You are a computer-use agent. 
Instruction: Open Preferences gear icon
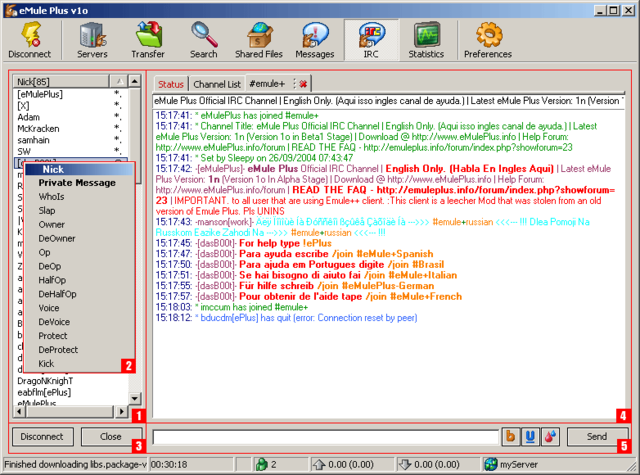coord(488,40)
